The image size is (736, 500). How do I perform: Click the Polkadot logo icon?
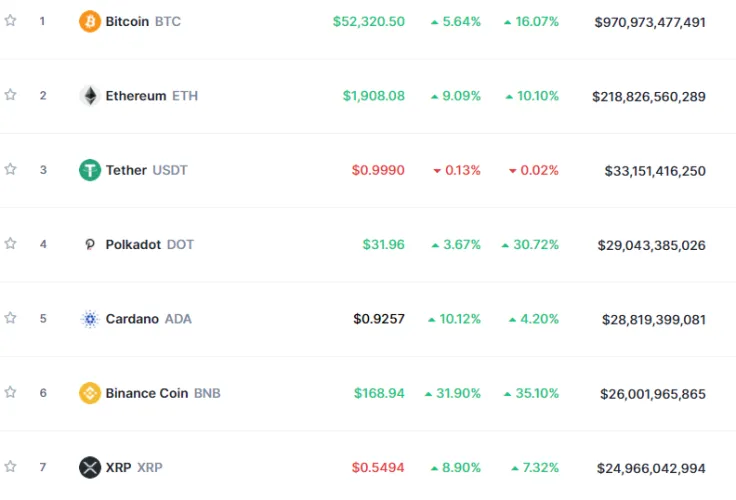[90, 244]
